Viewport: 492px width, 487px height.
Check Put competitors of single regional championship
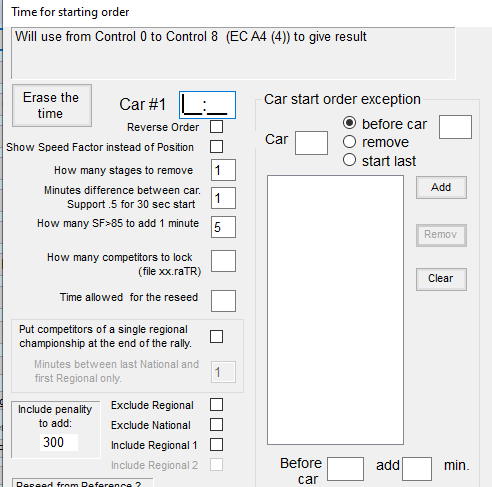pos(216,336)
